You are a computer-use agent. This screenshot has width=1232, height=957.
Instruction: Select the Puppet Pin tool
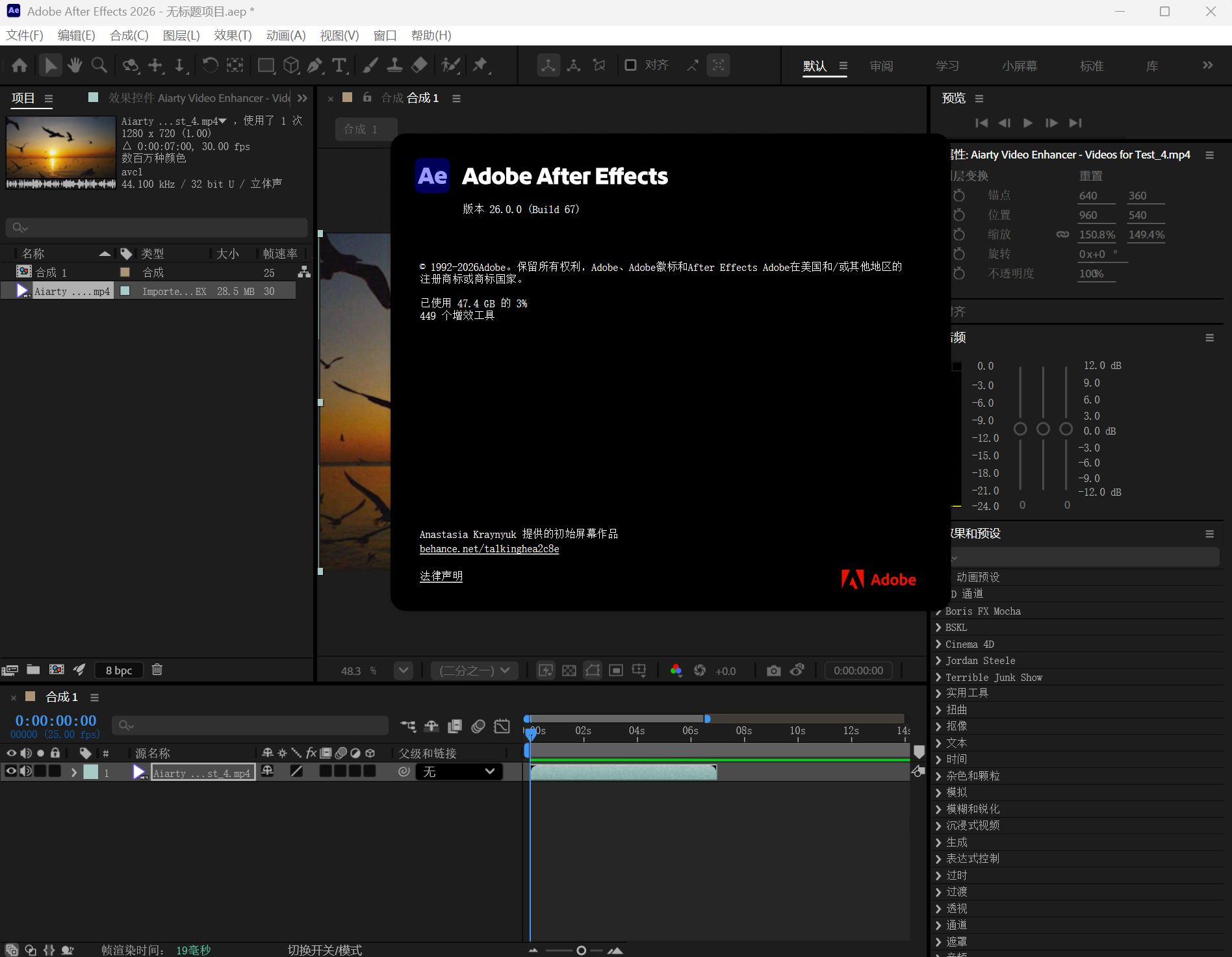click(480, 65)
